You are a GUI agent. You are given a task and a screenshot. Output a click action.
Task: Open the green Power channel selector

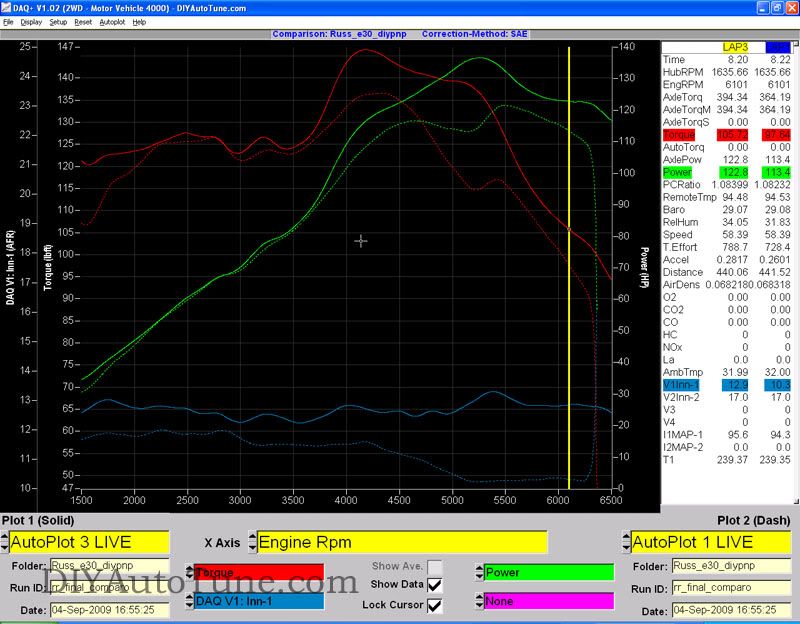point(547,573)
